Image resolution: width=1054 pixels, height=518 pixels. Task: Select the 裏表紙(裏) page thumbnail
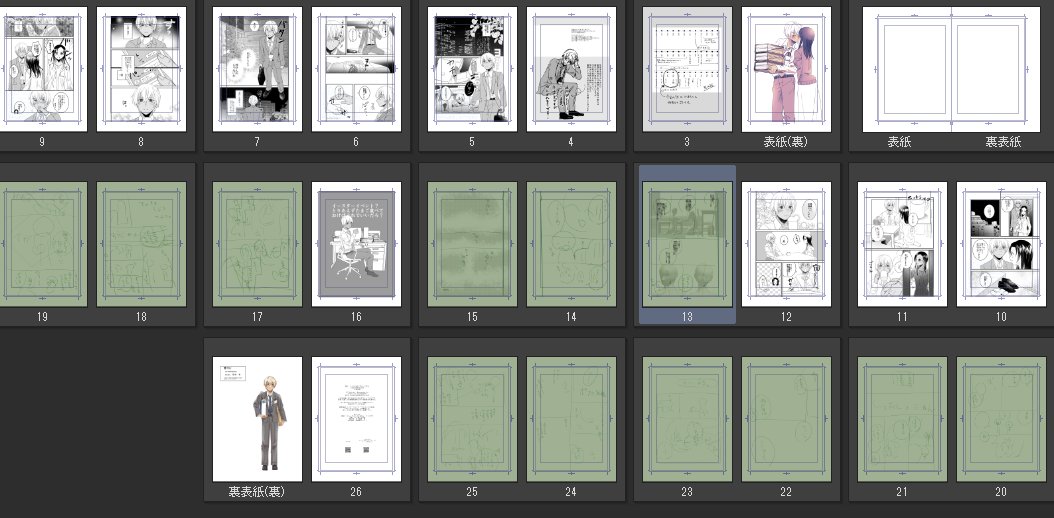pyautogui.click(x=257, y=419)
